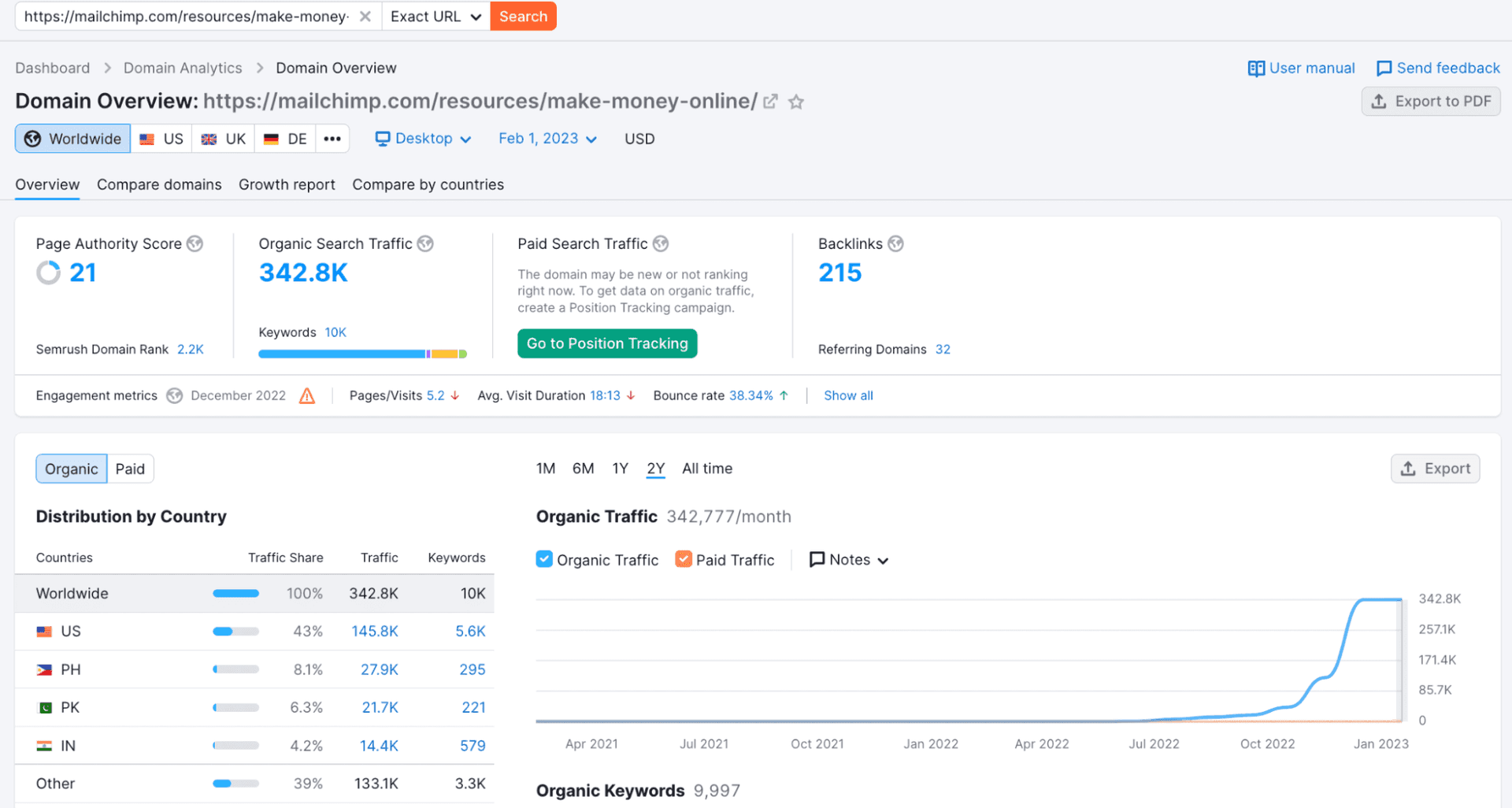Click globe icon next to Organic Search Traffic
Viewport: 1512px width, 808px height.
tap(425, 244)
